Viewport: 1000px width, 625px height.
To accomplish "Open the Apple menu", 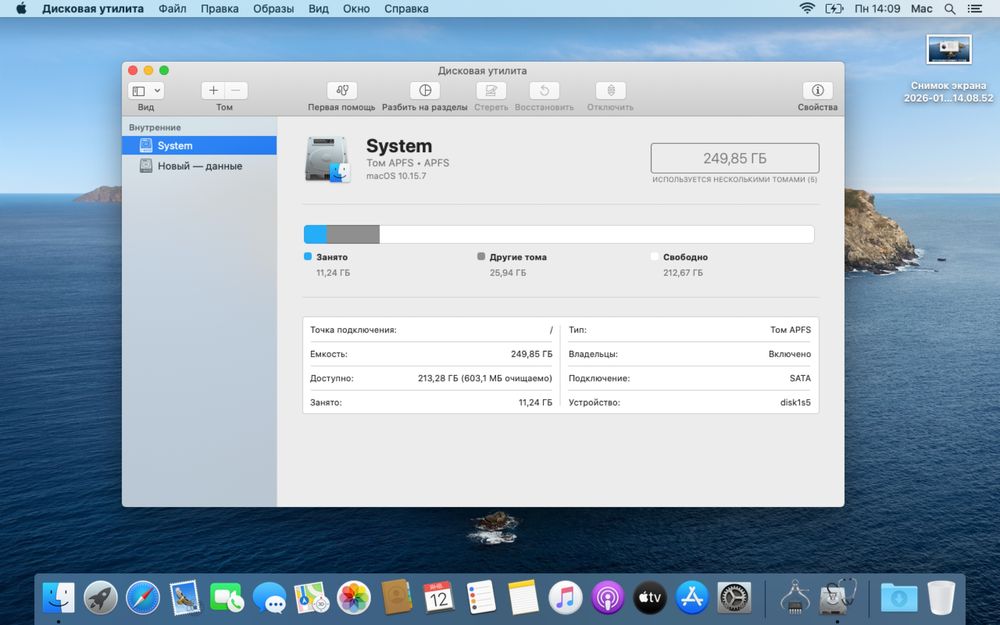I will [21, 9].
